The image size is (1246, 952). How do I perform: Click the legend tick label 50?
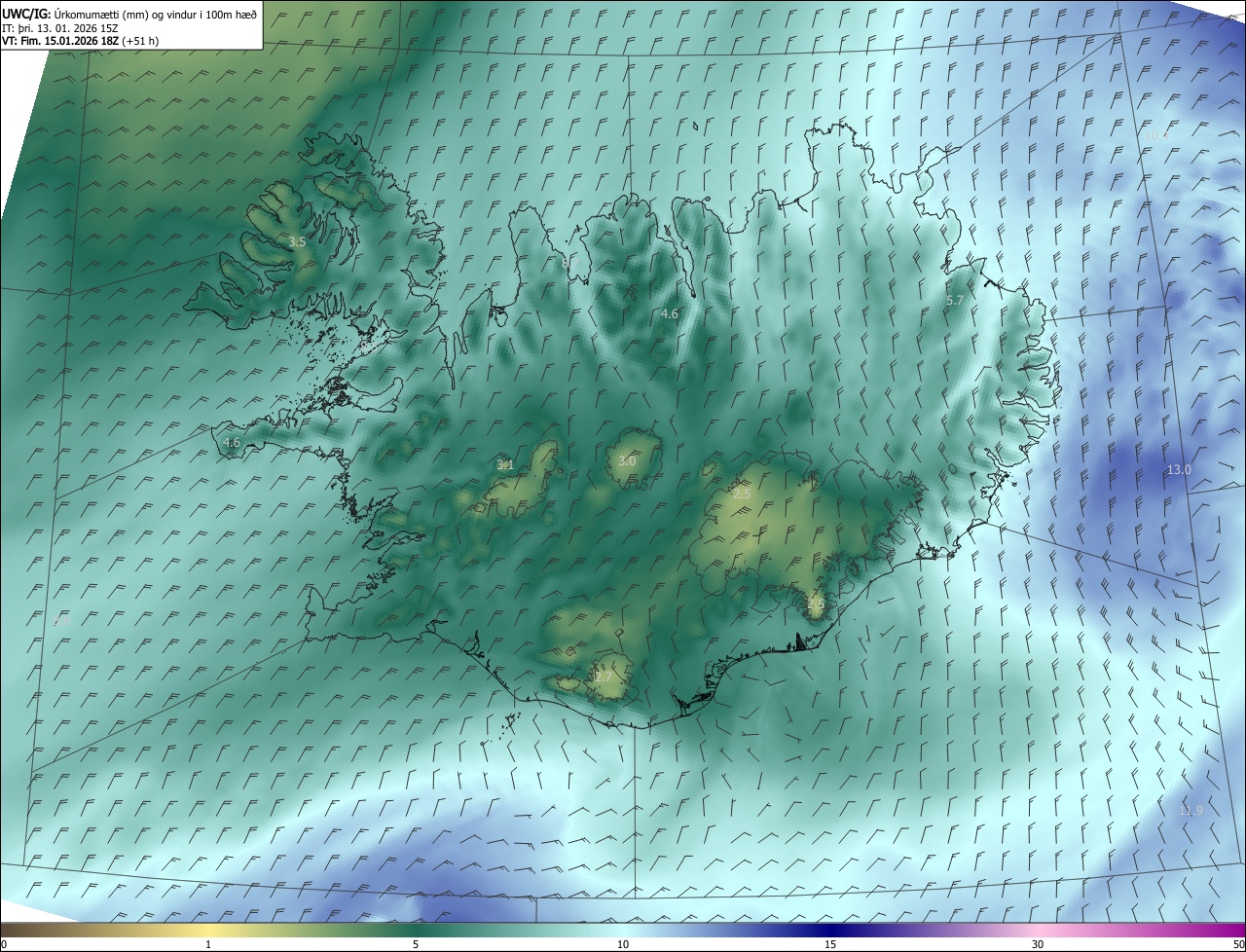pos(1238,944)
